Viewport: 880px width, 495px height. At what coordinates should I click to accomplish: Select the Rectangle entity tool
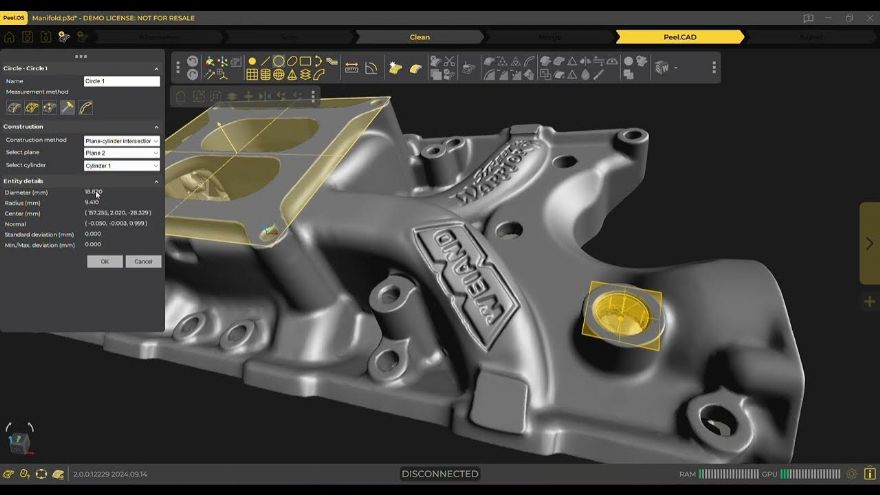305,61
